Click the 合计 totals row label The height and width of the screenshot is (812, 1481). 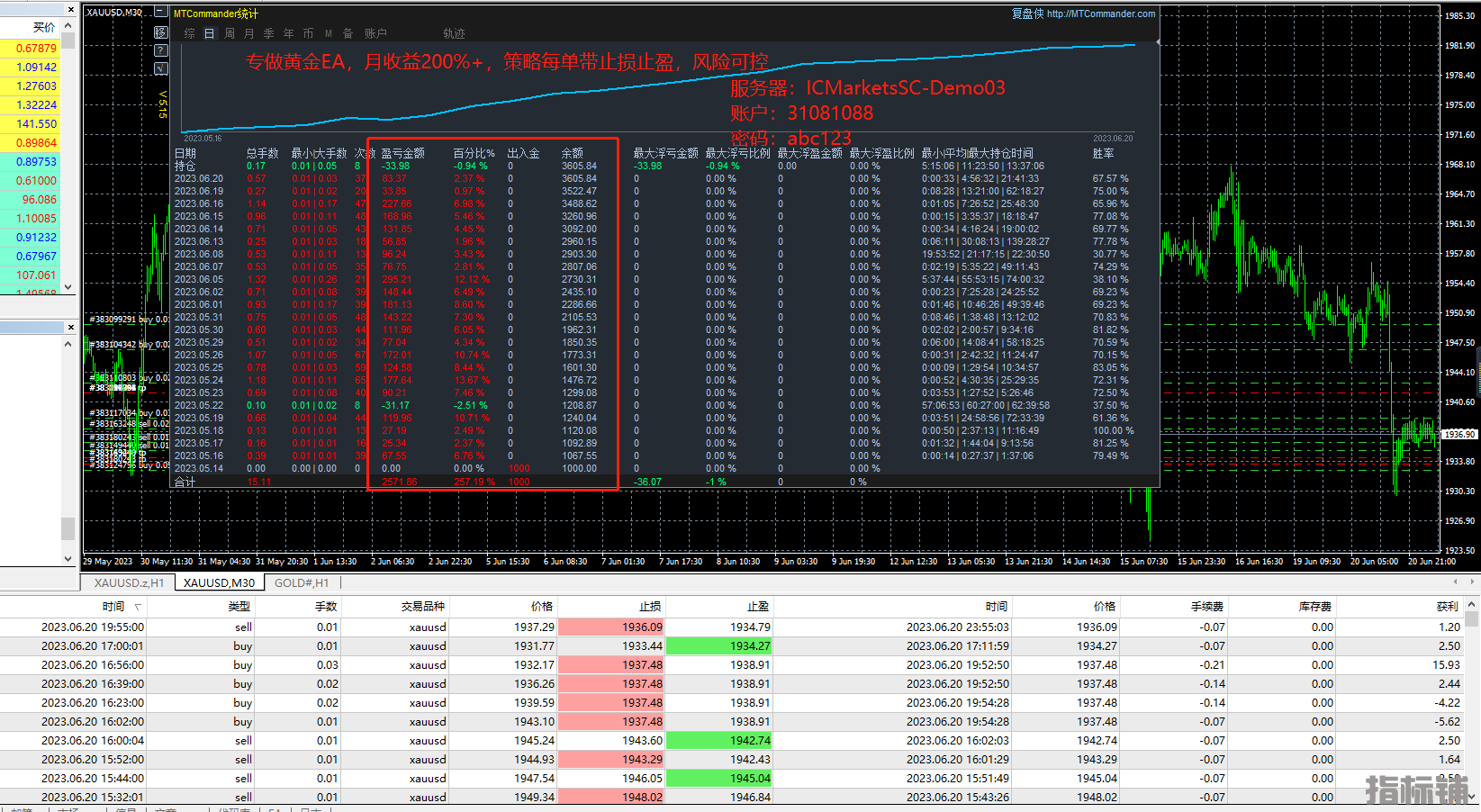point(185,483)
